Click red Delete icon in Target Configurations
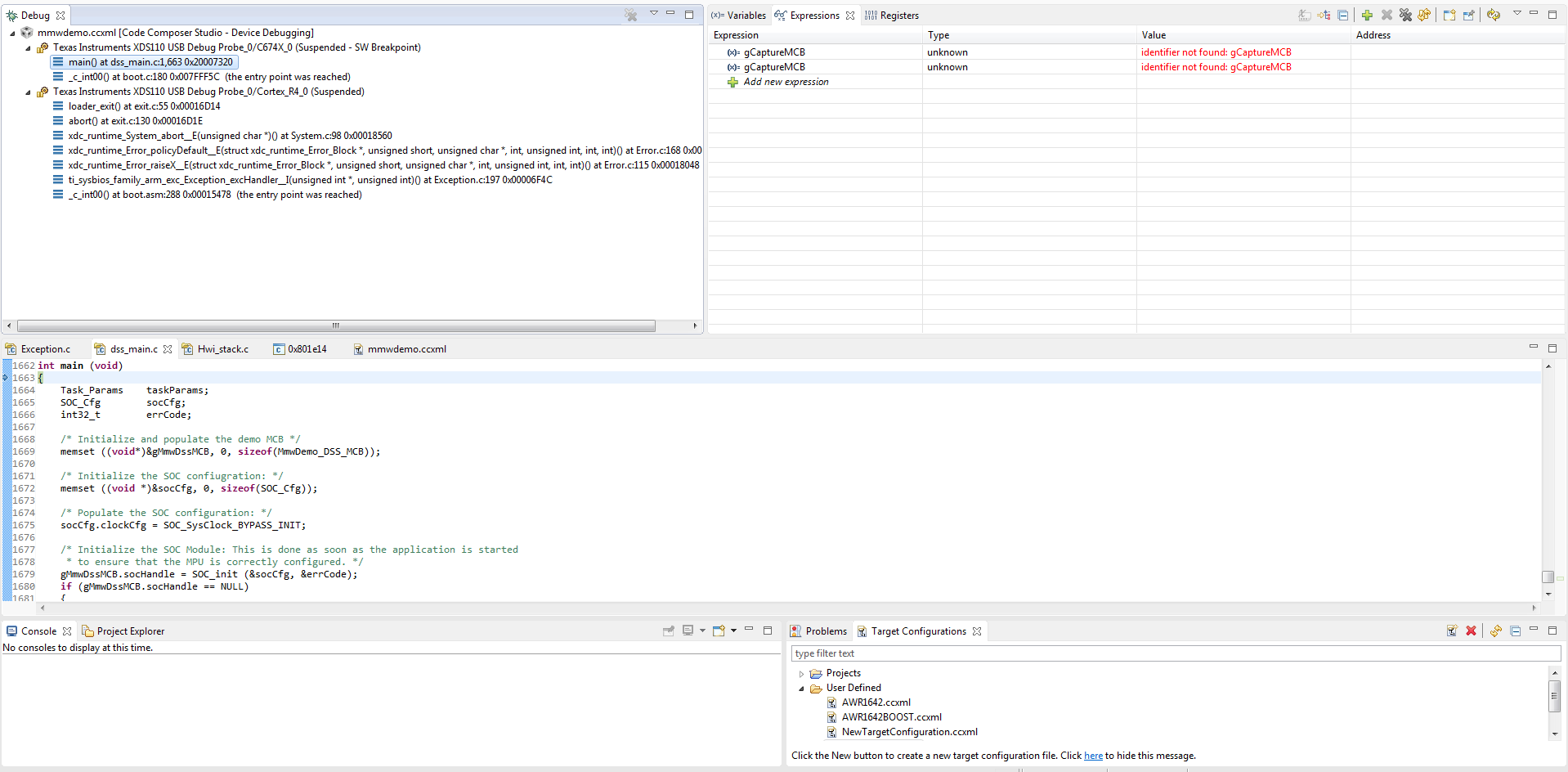Image resolution: width=1568 pixels, height=772 pixels. 1471,631
